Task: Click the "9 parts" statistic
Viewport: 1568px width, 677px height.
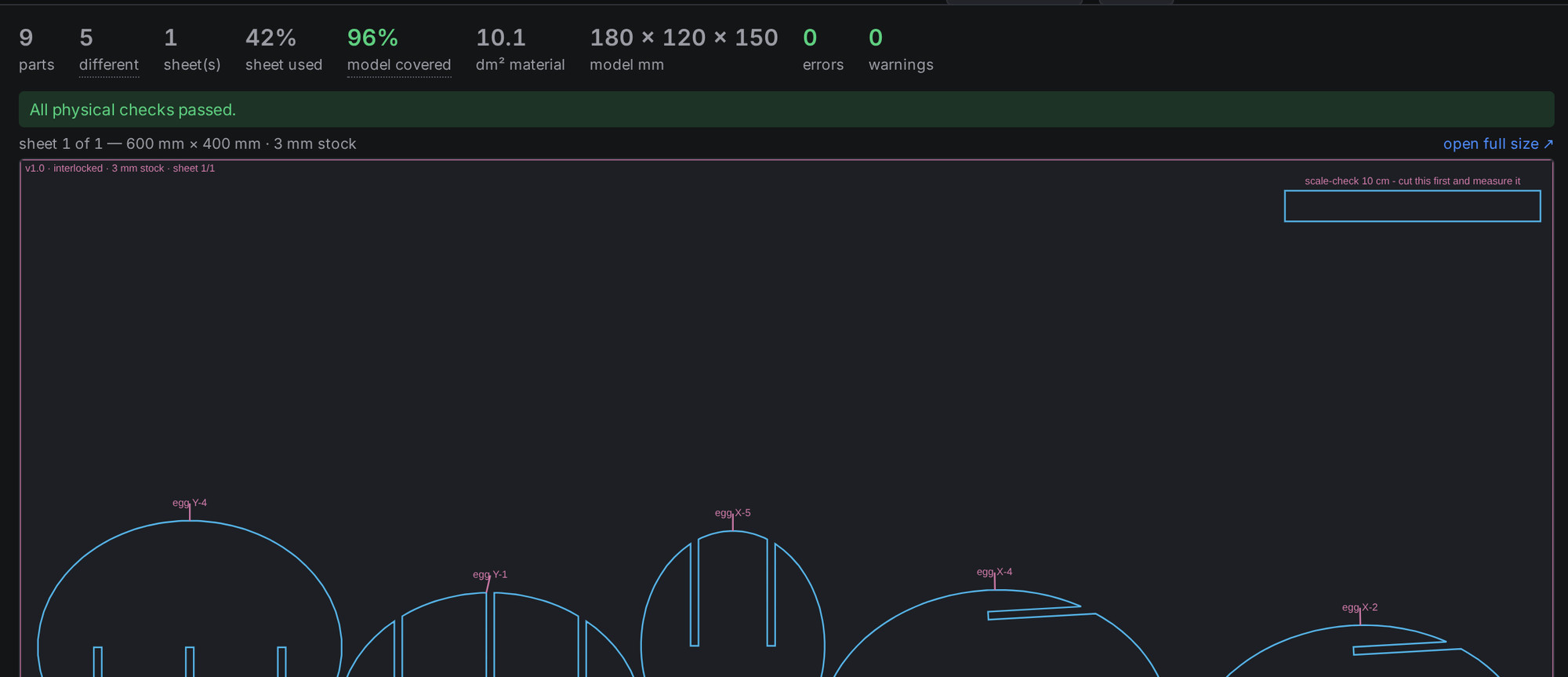Action: click(x=37, y=49)
